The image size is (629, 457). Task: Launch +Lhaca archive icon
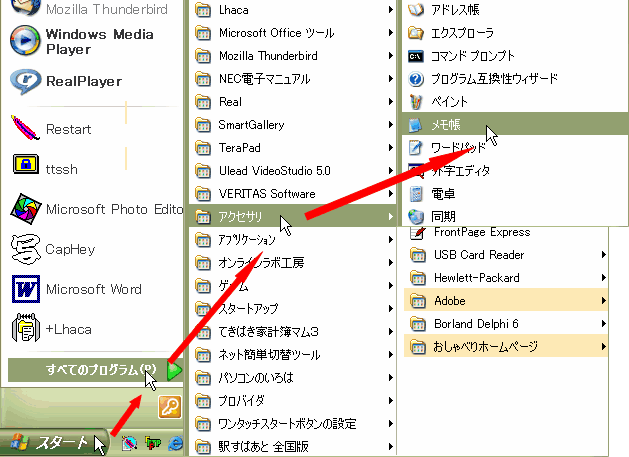pyautogui.click(x=26, y=327)
